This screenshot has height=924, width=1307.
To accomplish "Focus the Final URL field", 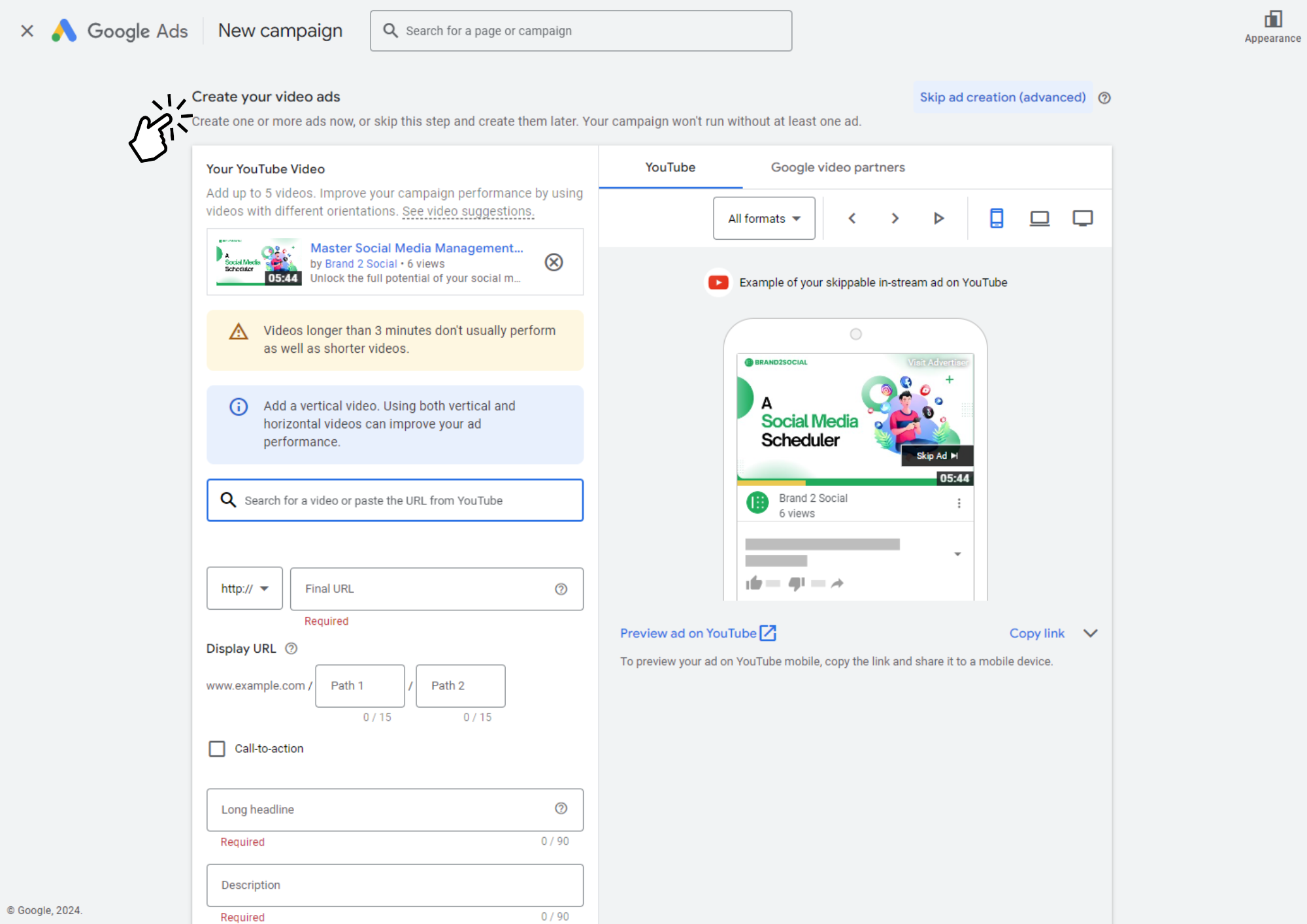I will click(437, 589).
